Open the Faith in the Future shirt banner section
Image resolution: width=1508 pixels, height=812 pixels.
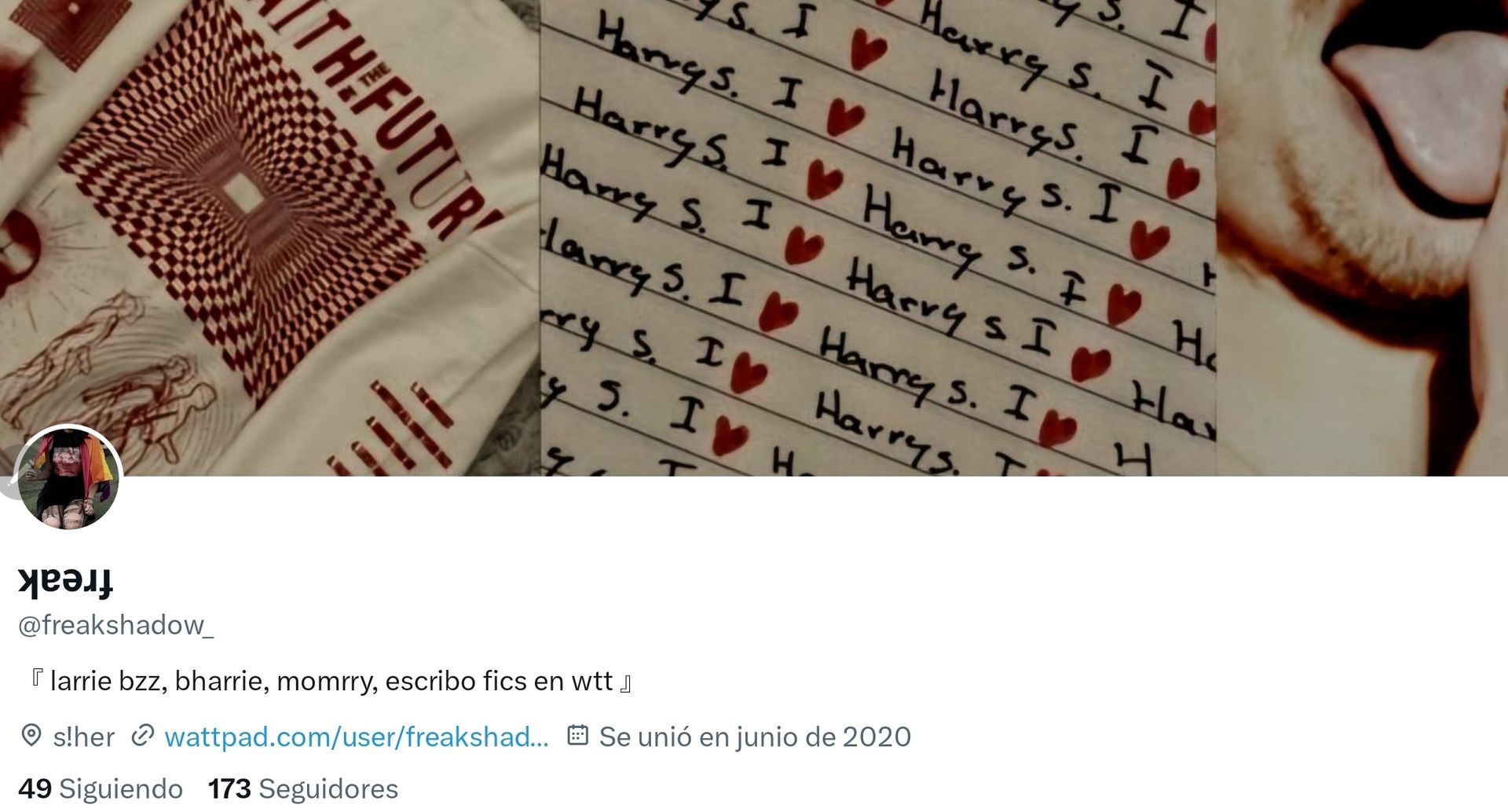[269, 237]
